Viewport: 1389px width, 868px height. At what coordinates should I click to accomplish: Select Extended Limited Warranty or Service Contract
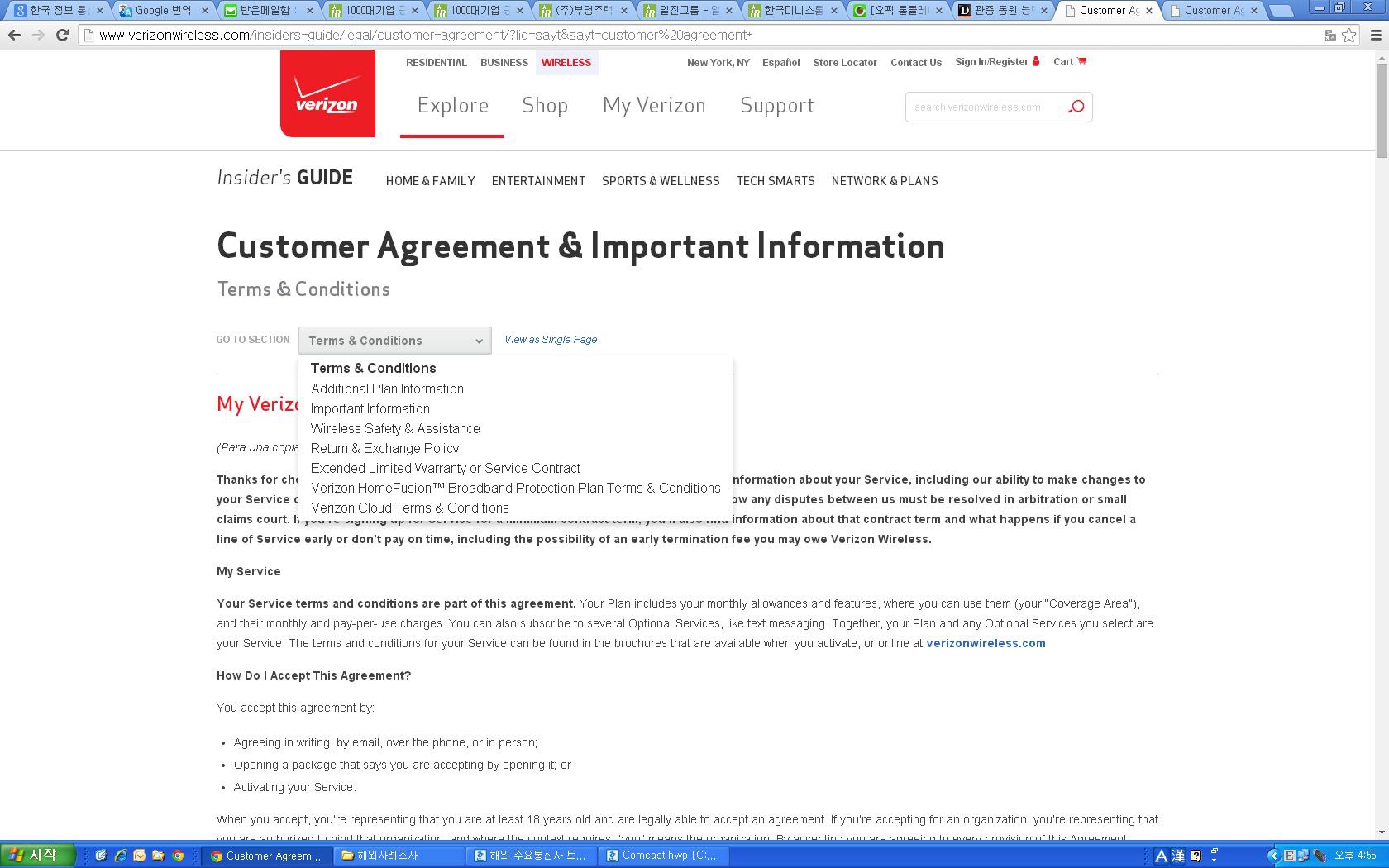coord(446,468)
